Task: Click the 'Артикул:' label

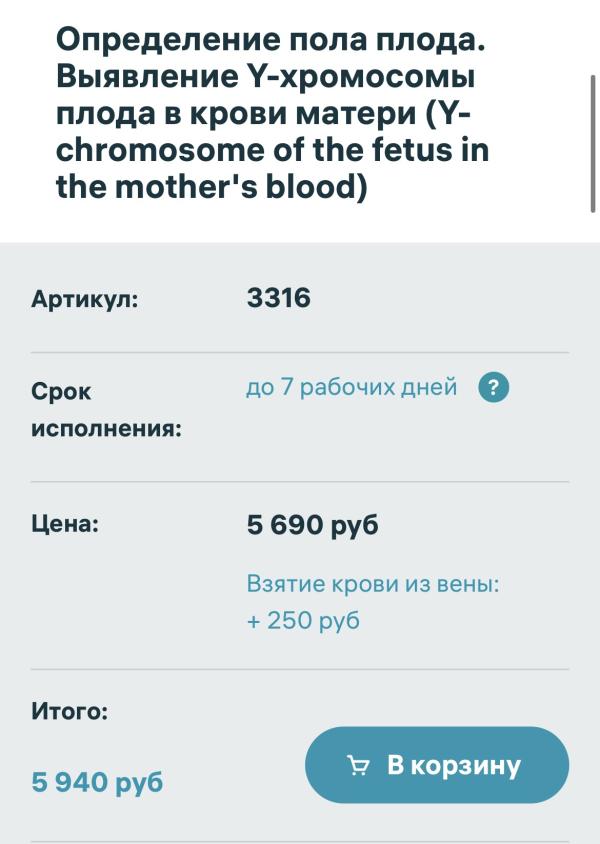Action: click(84, 299)
